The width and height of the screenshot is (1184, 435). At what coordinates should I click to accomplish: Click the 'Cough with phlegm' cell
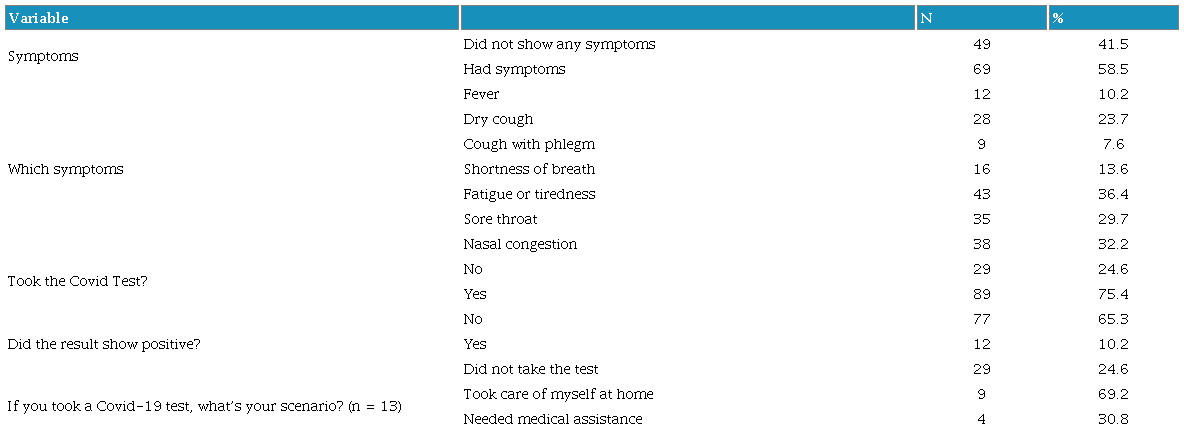(529, 144)
